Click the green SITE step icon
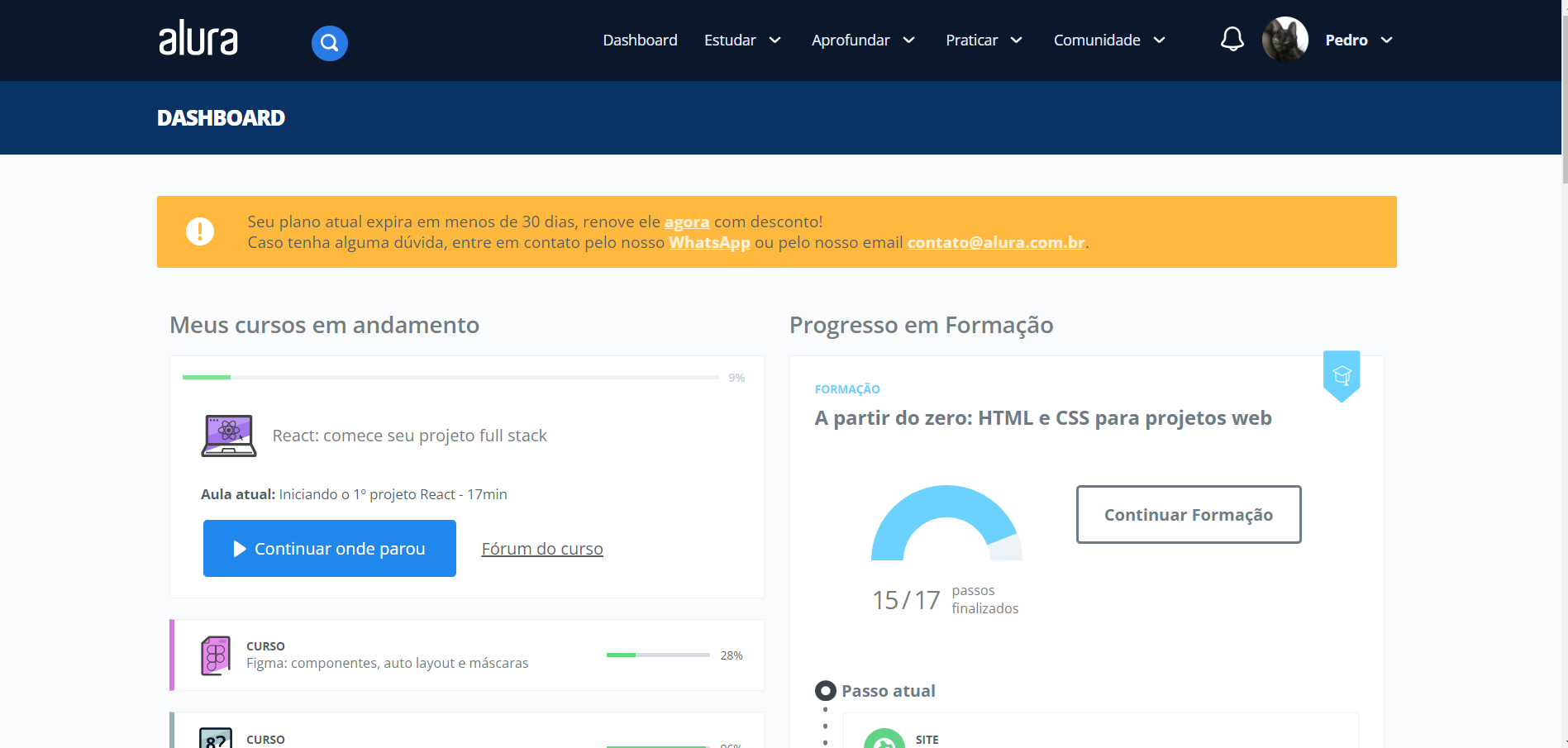The width and height of the screenshot is (1568, 748). (884, 739)
